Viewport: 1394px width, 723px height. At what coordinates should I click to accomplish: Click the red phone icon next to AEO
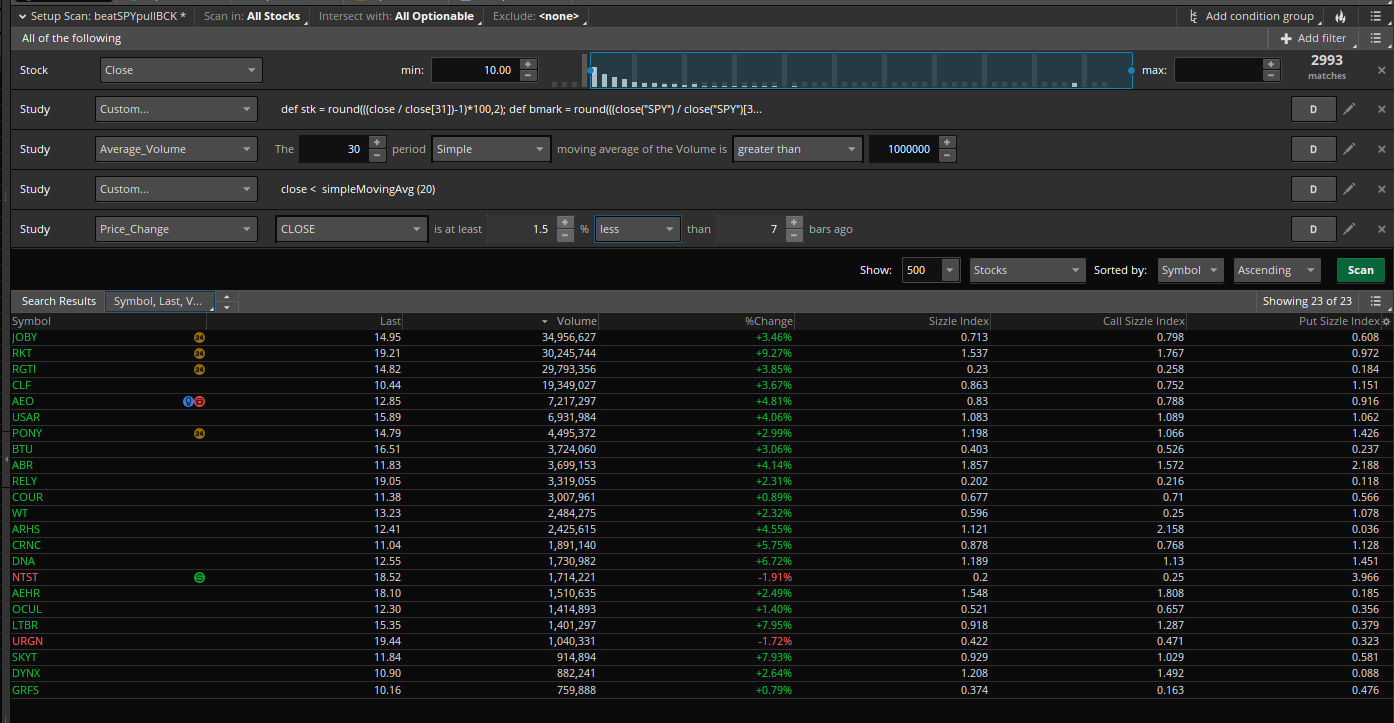[x=200, y=401]
